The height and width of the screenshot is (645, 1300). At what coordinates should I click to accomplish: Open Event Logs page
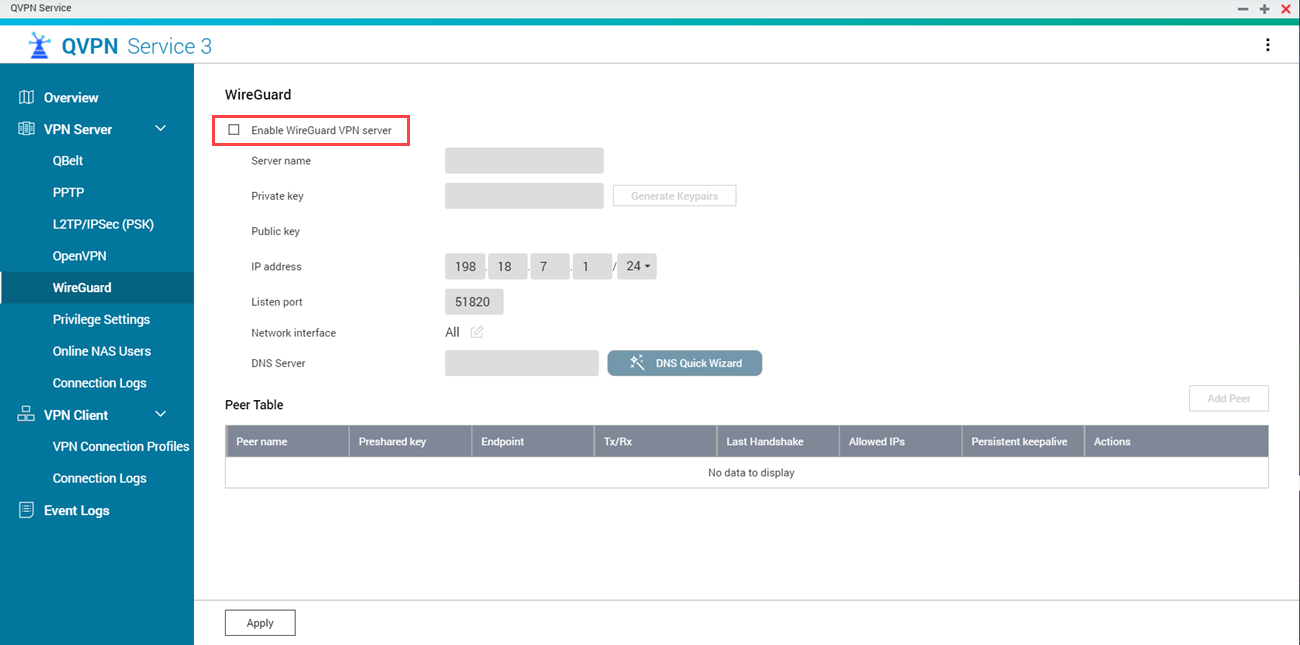(x=77, y=510)
